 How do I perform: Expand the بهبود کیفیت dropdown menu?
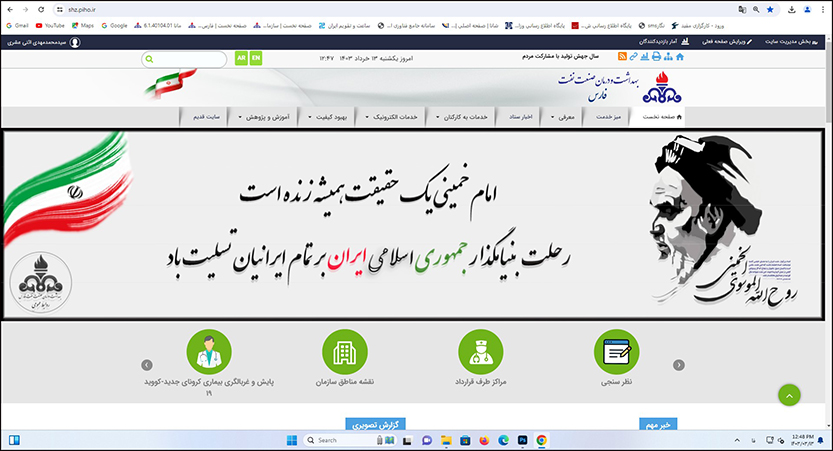(x=328, y=117)
